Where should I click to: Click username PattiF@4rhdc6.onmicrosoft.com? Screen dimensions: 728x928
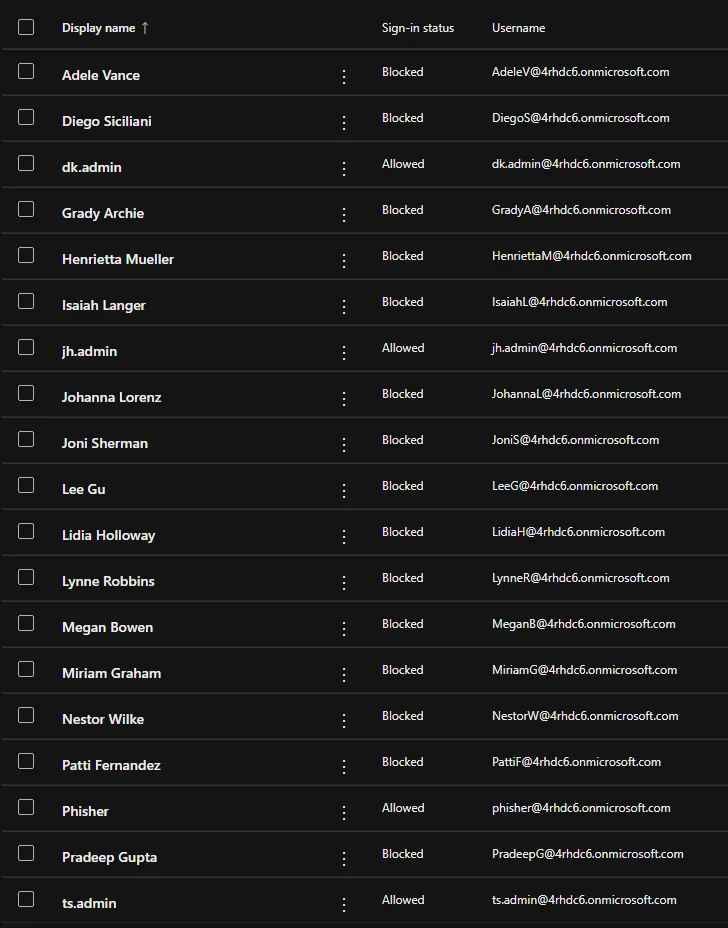pyautogui.click(x=576, y=762)
